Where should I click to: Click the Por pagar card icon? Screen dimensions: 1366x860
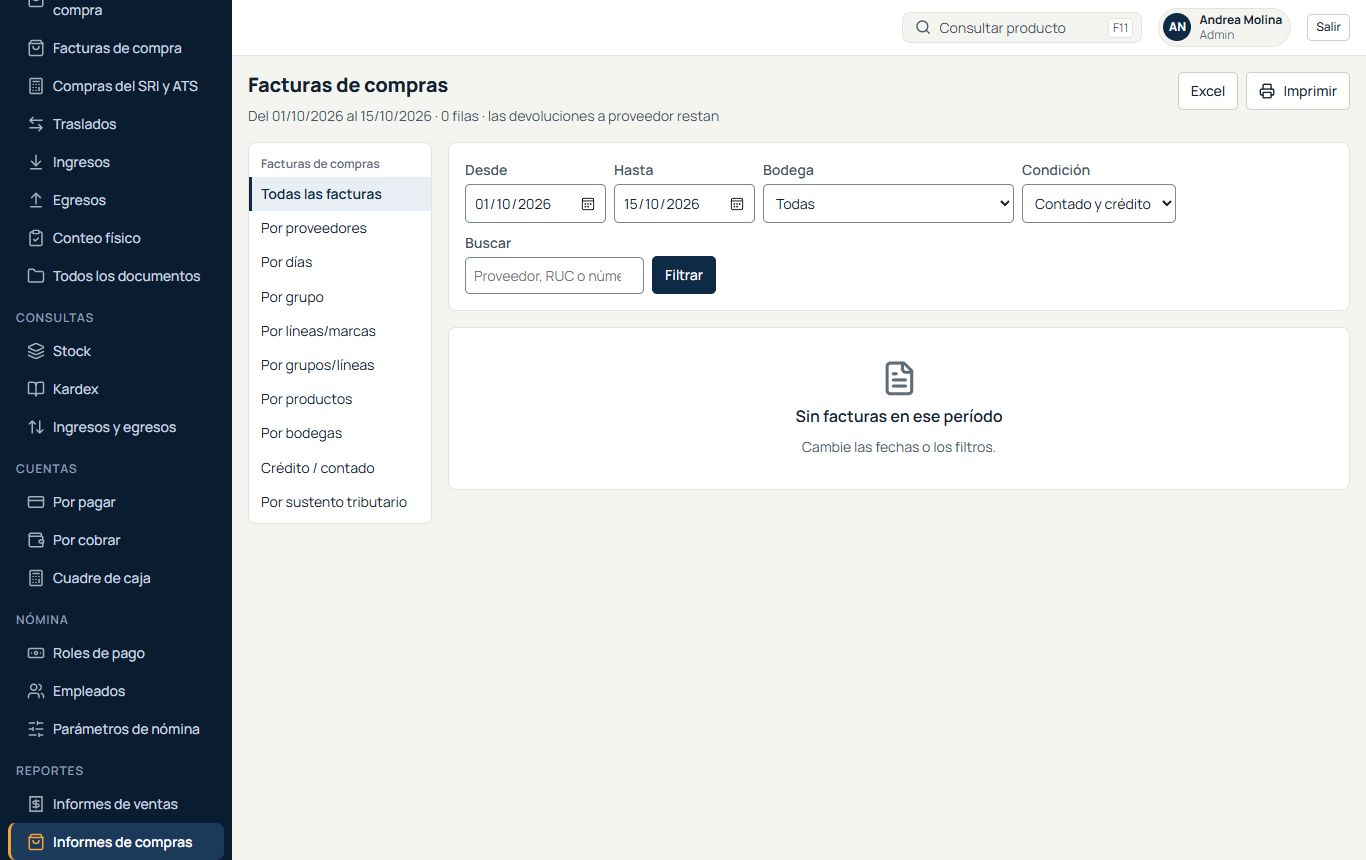36,502
